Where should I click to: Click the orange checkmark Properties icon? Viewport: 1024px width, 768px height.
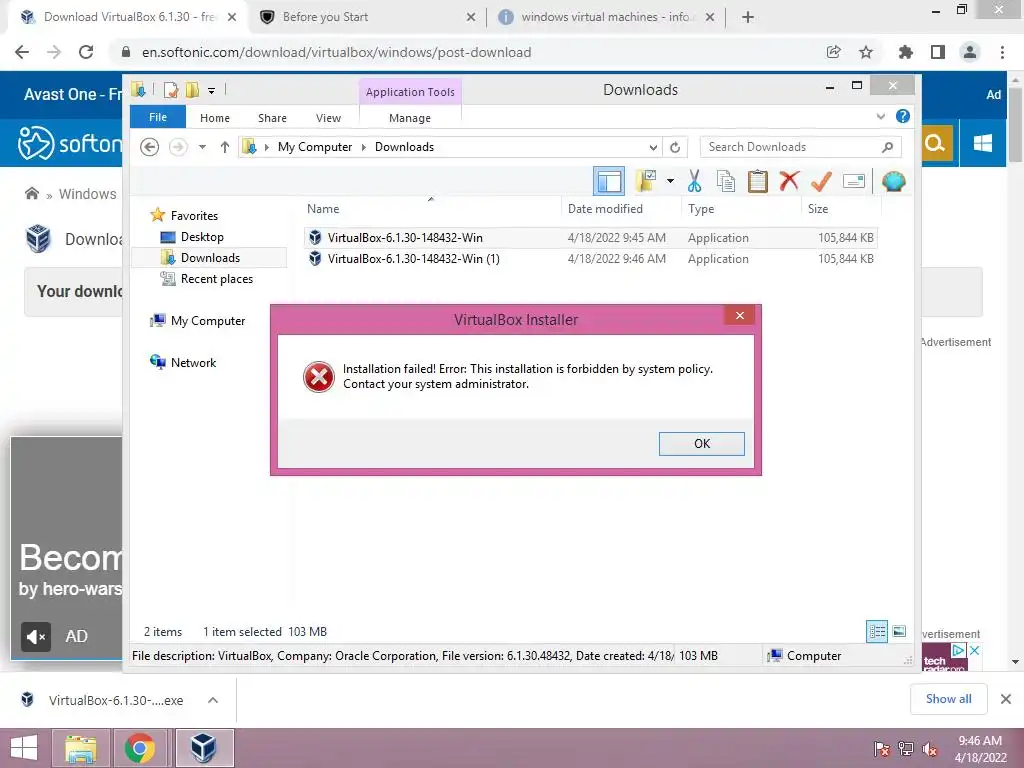click(821, 181)
